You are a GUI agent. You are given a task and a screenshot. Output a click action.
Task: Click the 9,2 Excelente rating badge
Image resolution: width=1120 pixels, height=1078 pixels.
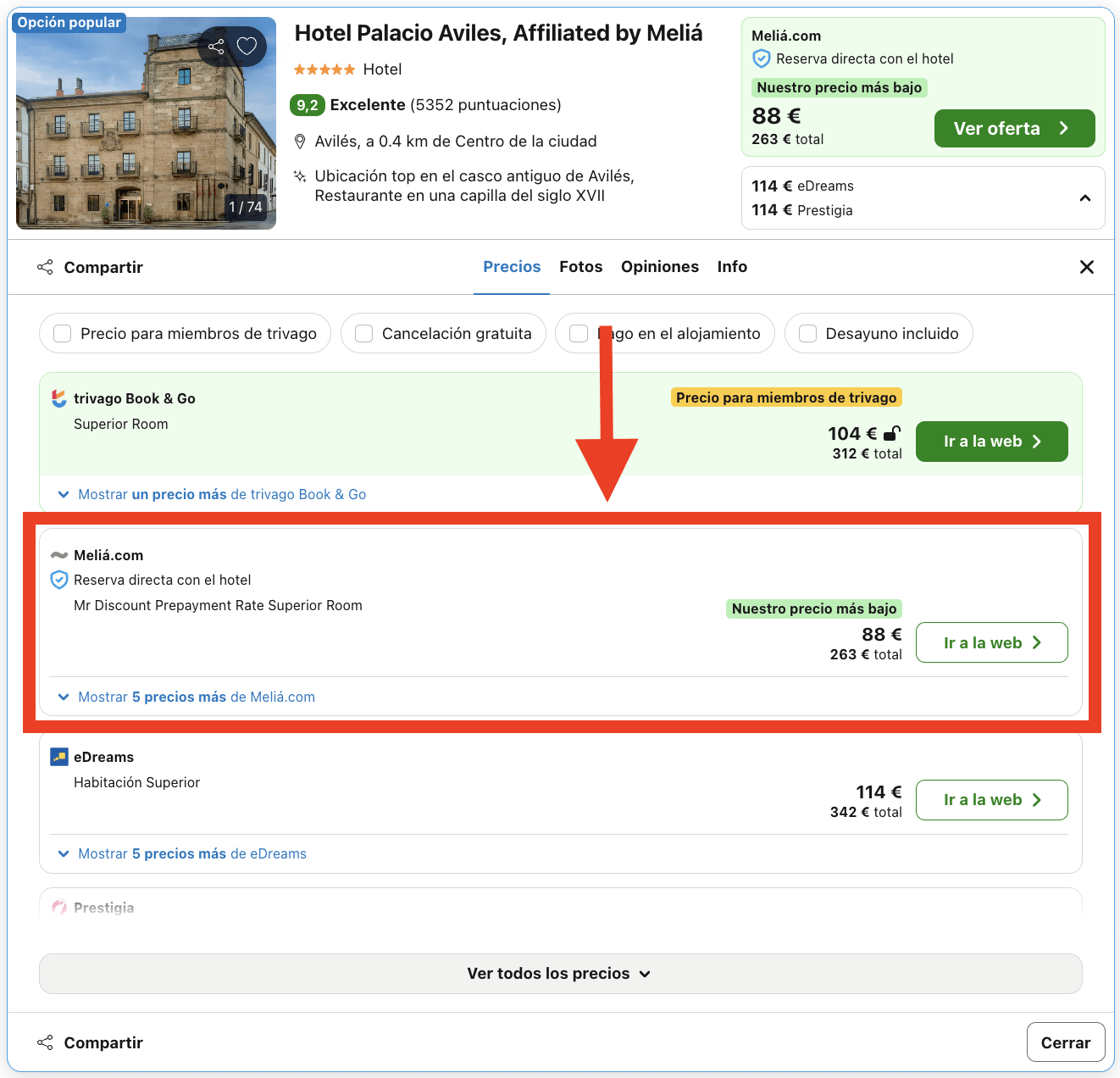[307, 104]
